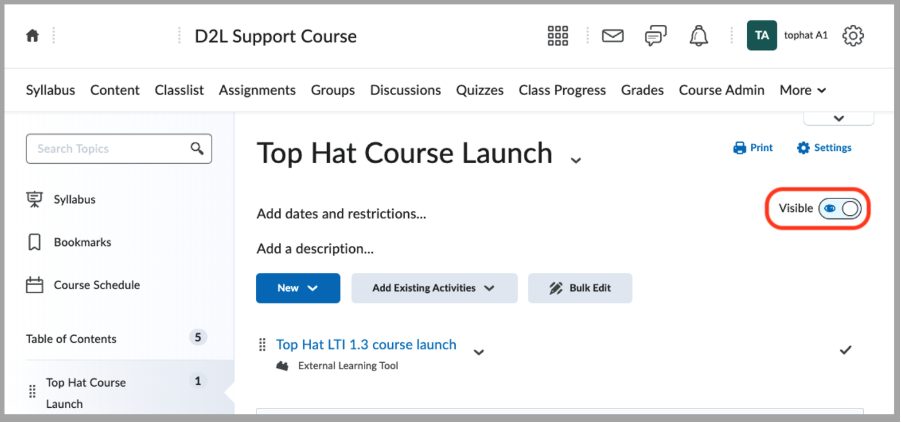Click the Table of Contents count badge 5
The width and height of the screenshot is (901, 423).
[x=198, y=337]
